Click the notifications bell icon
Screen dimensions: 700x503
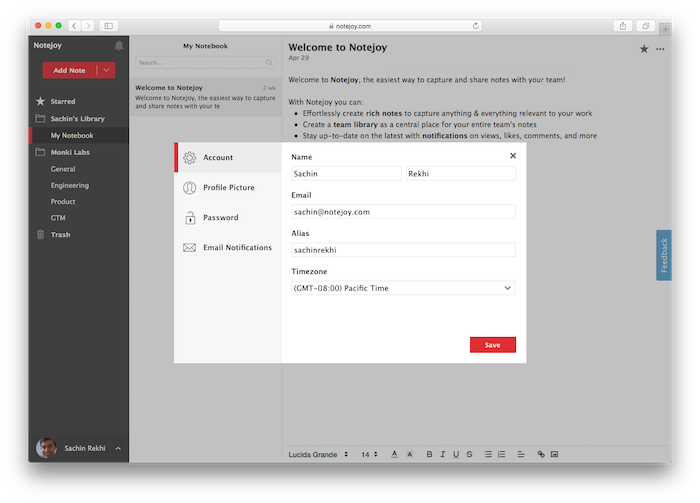click(120, 46)
